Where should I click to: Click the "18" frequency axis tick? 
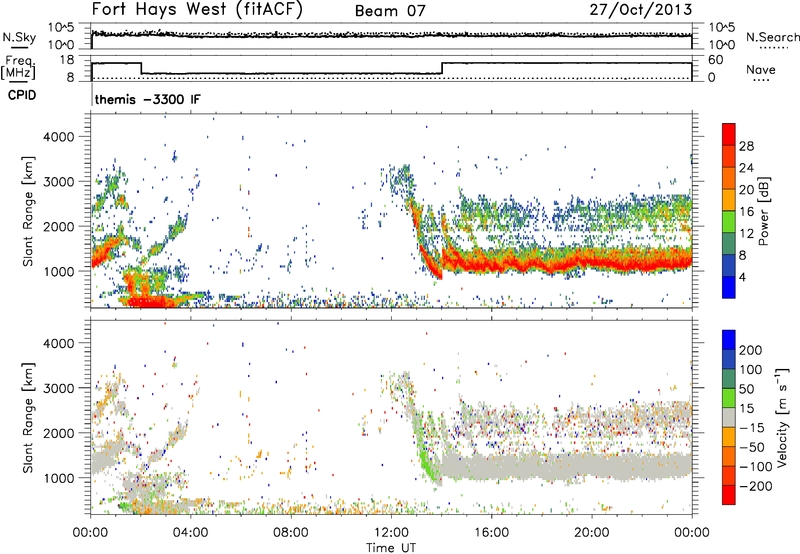(x=67, y=60)
